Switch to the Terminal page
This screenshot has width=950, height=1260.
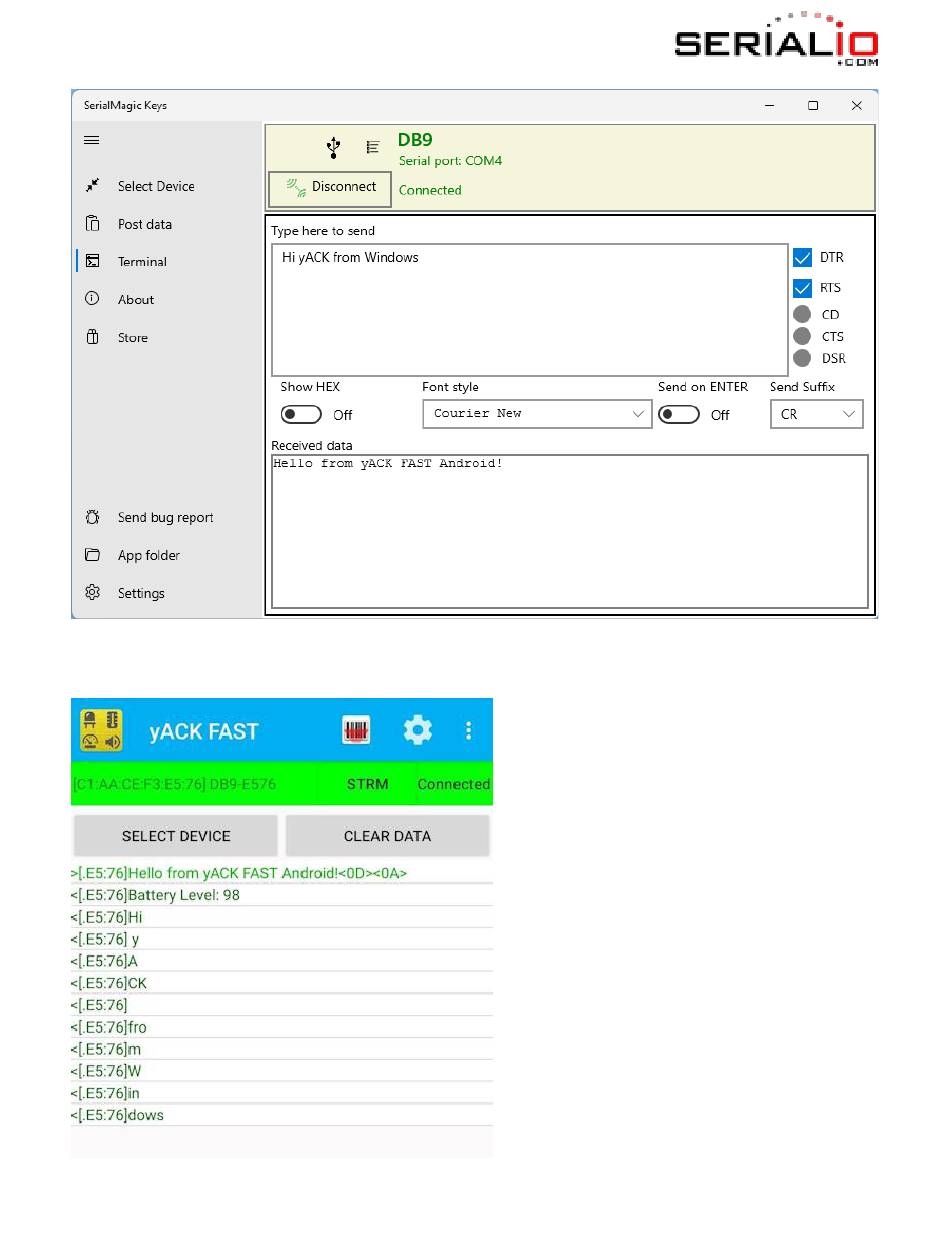click(x=142, y=261)
